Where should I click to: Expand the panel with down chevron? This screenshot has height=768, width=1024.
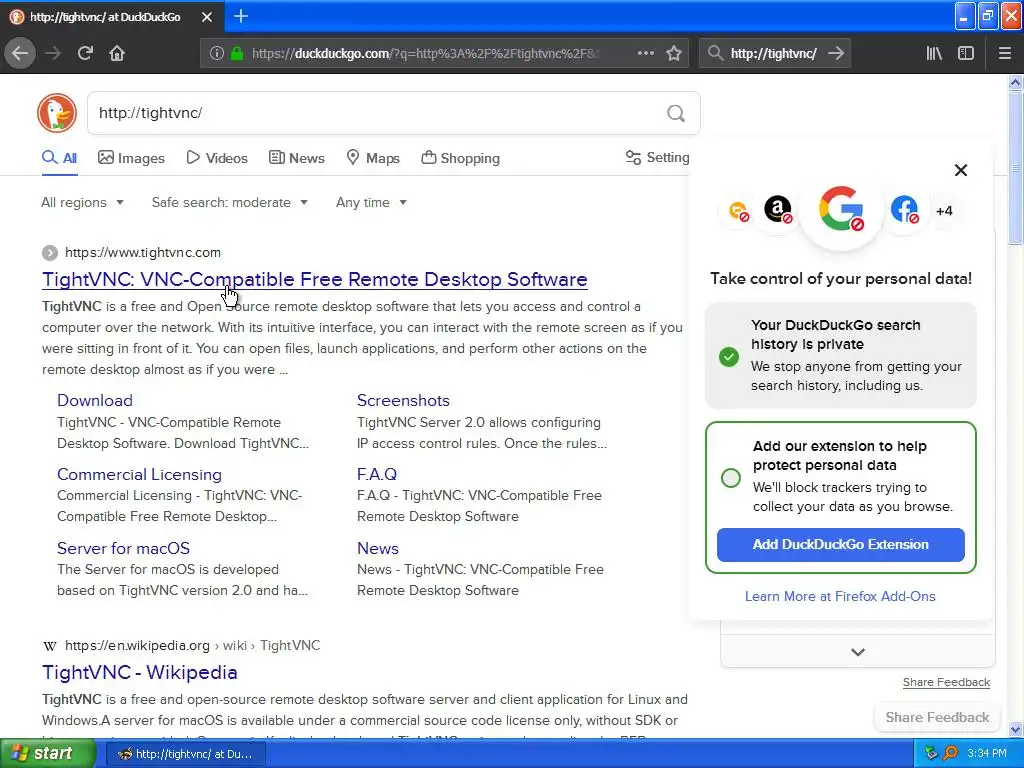point(858,652)
